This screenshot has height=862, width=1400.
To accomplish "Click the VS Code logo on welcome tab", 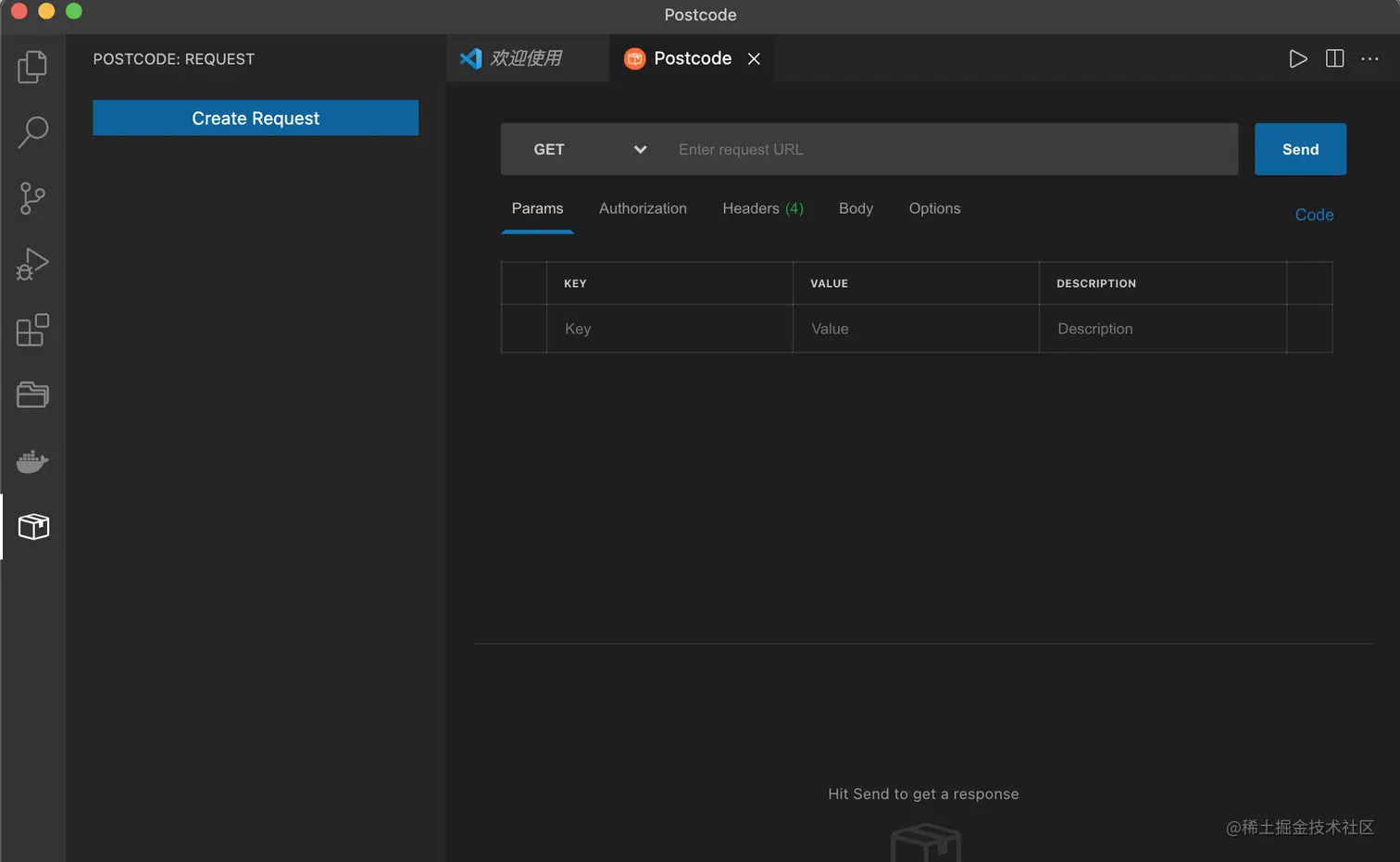I will tap(470, 58).
